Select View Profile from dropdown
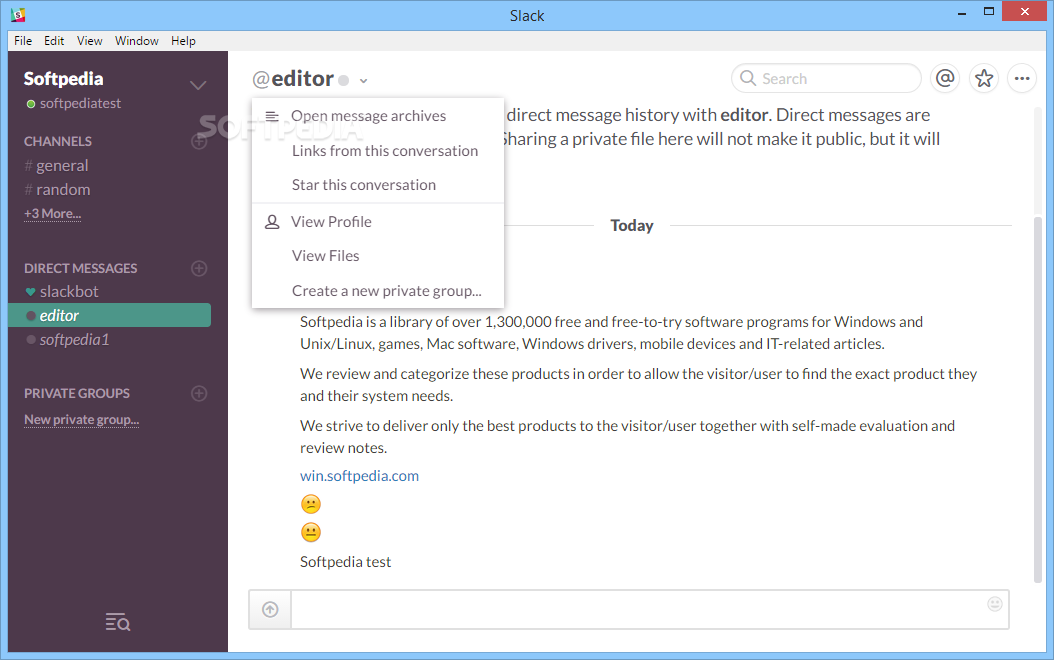Image resolution: width=1054 pixels, height=660 pixels. coord(378,222)
